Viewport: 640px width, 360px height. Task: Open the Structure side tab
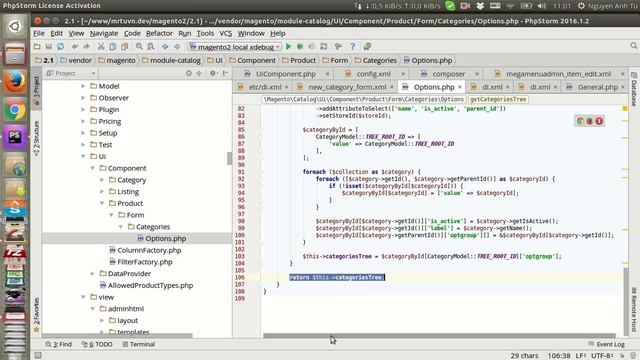click(x=37, y=139)
